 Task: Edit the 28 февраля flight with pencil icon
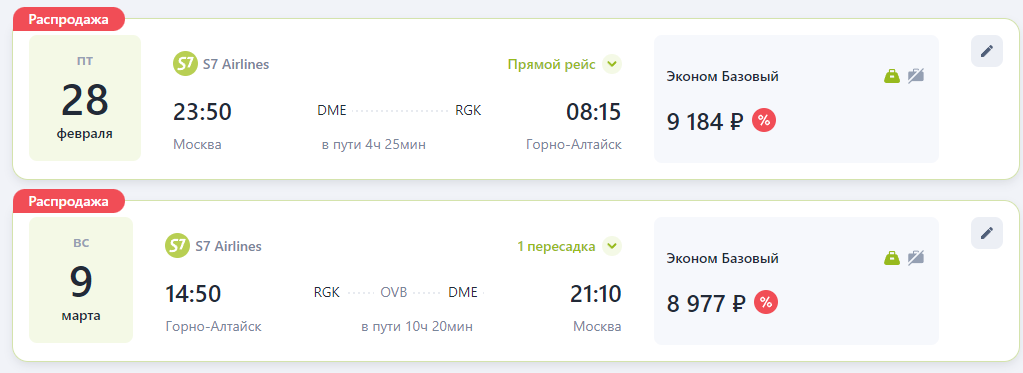click(986, 51)
